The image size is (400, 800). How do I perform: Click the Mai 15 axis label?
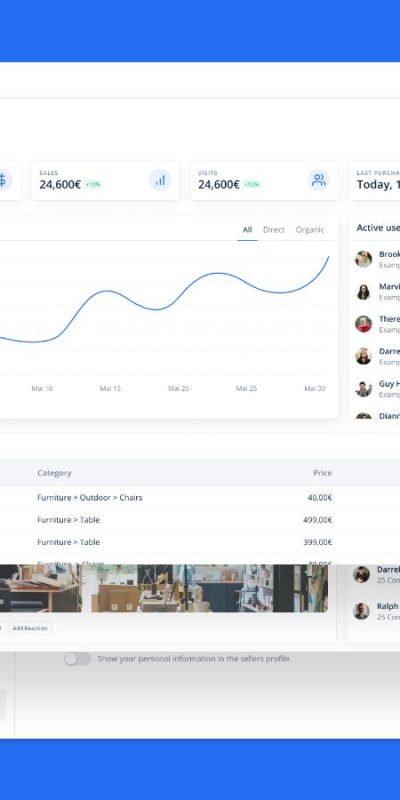(110, 389)
